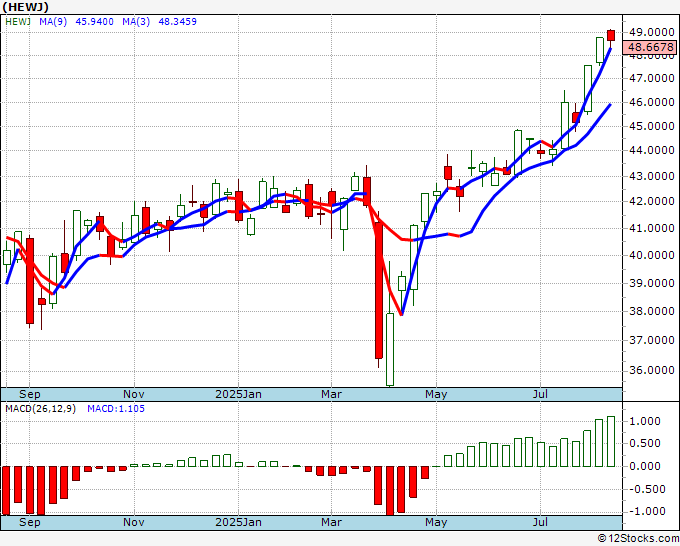
Task: Select the HEWJ legend label
Action: click(x=18, y=22)
